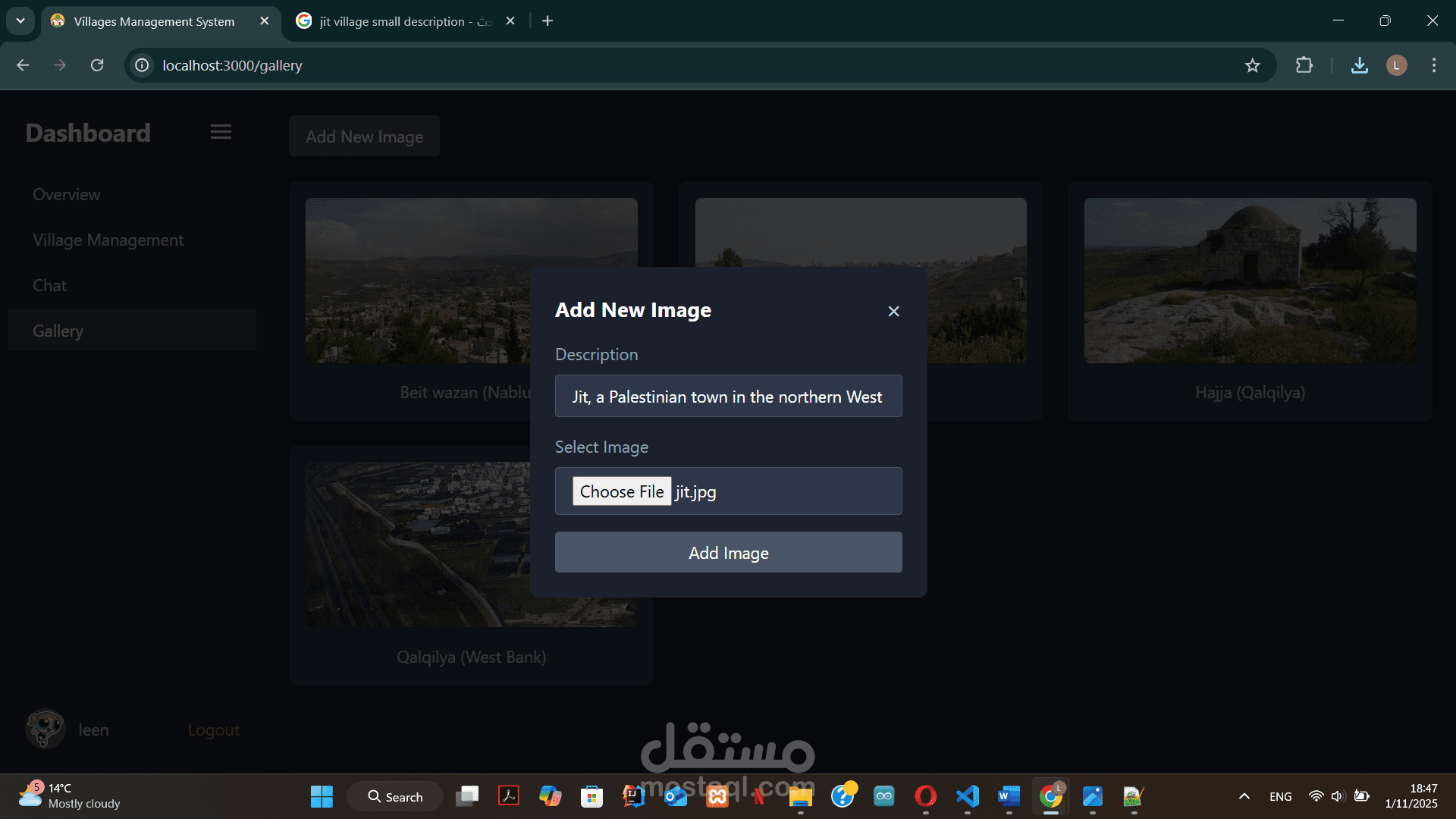
Task: Open Village Management in the sidebar
Action: coord(108,240)
